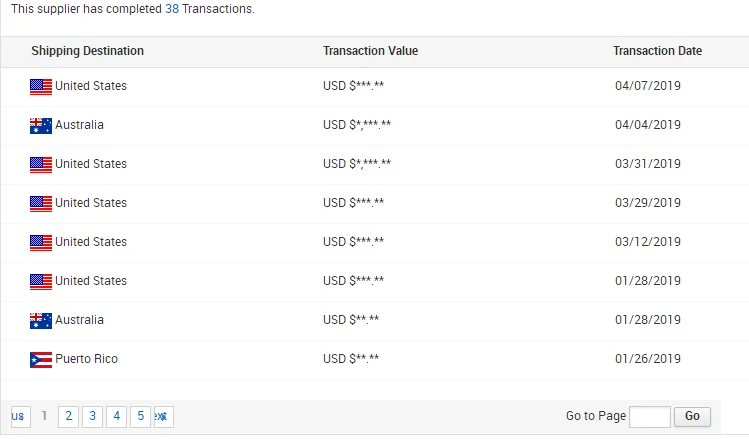
Task: Click the Next page button
Action: 163,417
